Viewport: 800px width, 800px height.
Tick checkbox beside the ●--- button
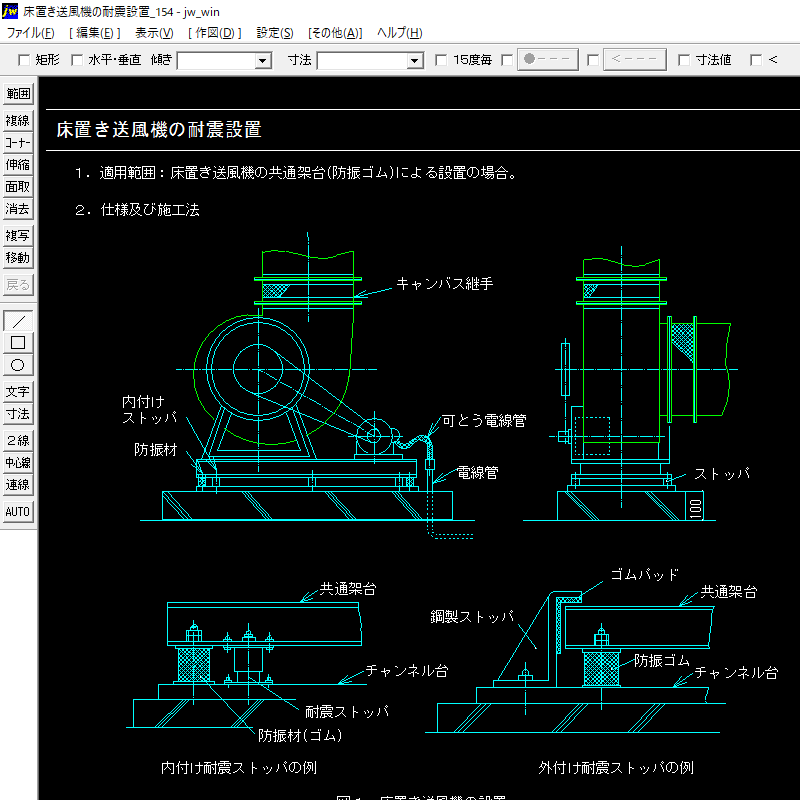click(507, 60)
